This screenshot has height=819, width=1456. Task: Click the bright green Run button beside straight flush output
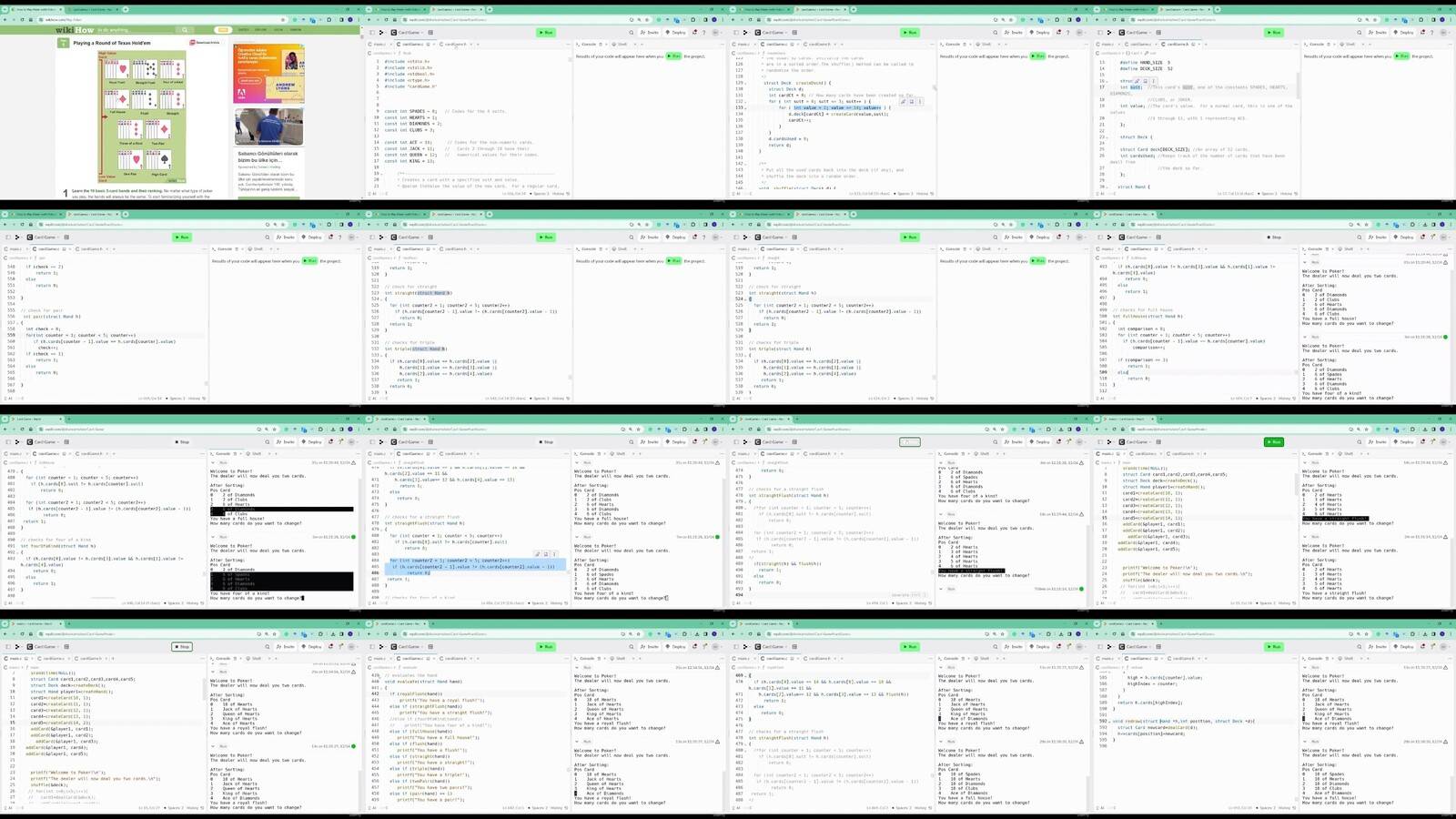[1275, 442]
